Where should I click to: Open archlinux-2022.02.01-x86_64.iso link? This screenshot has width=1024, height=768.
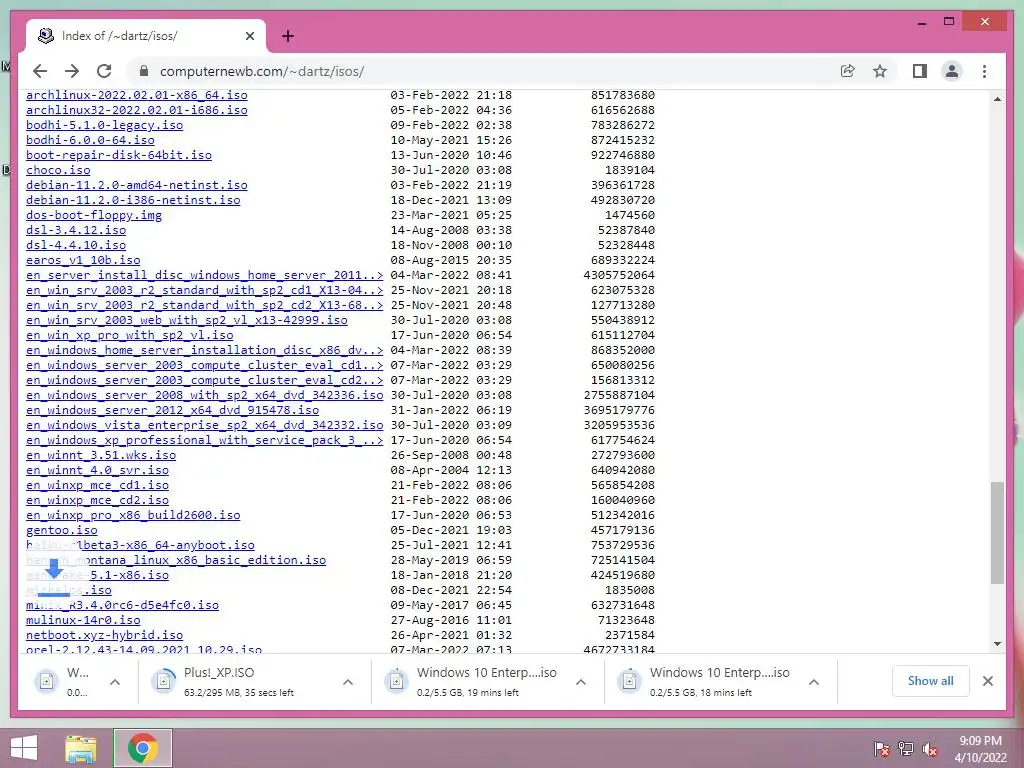(136, 95)
